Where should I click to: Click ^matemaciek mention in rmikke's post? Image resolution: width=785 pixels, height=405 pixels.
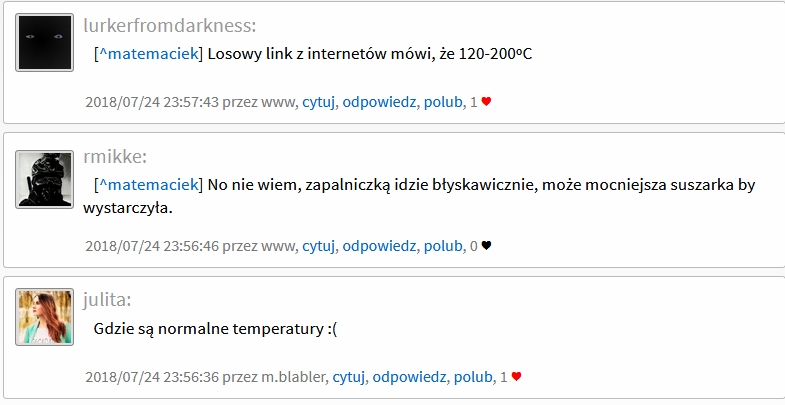[148, 185]
